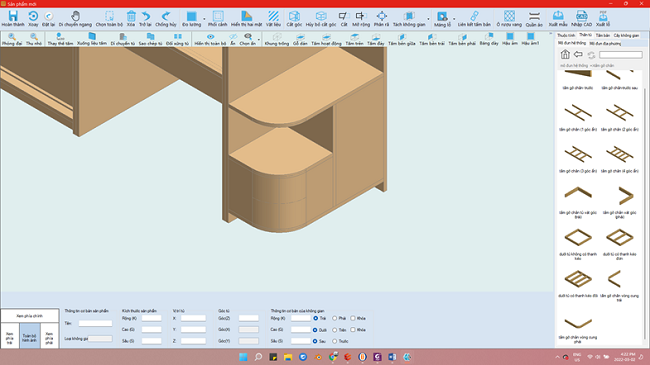
Task: Expand the Chọn ẩn dropdown arrow
Action: [259, 40]
